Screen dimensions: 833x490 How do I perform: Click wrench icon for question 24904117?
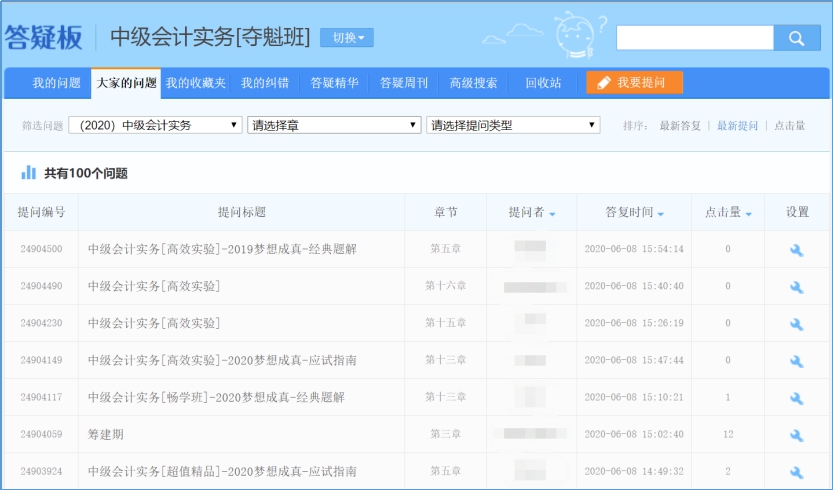(797, 398)
